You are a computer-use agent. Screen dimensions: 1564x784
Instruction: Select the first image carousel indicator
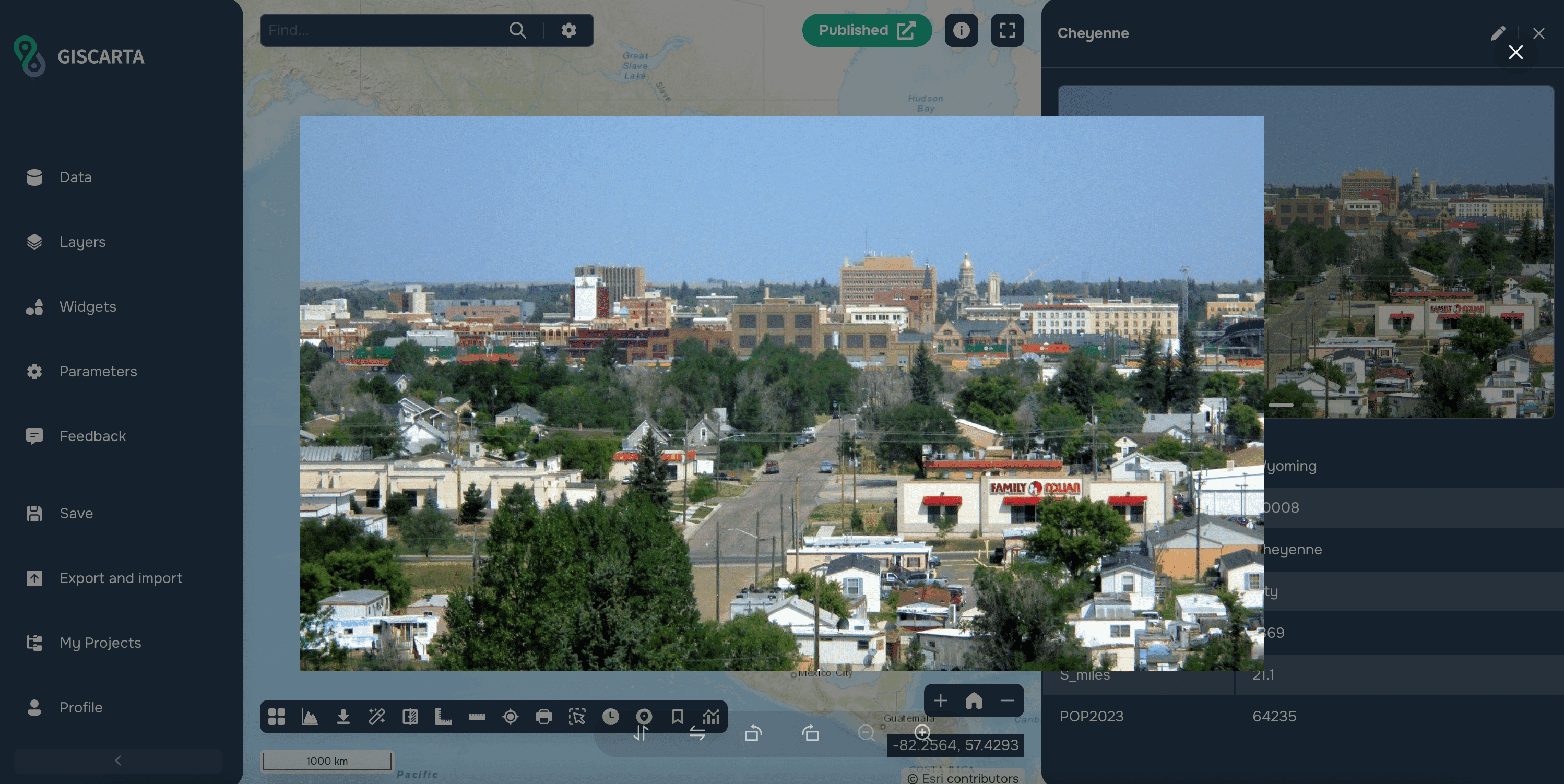point(1281,405)
